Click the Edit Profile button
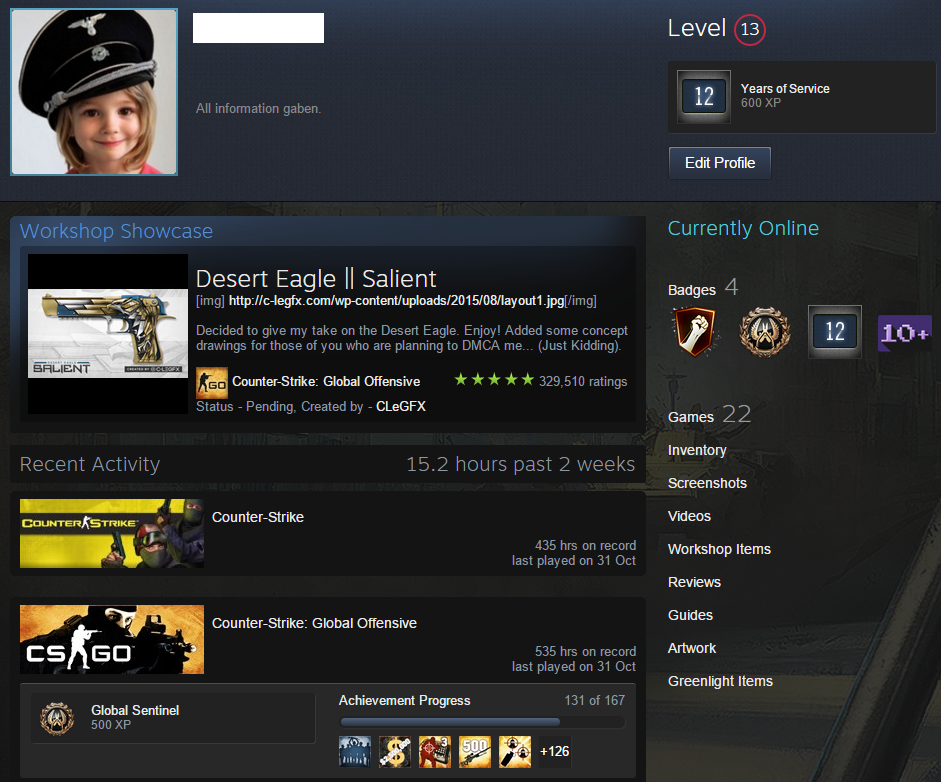This screenshot has height=782, width=941. pos(720,163)
